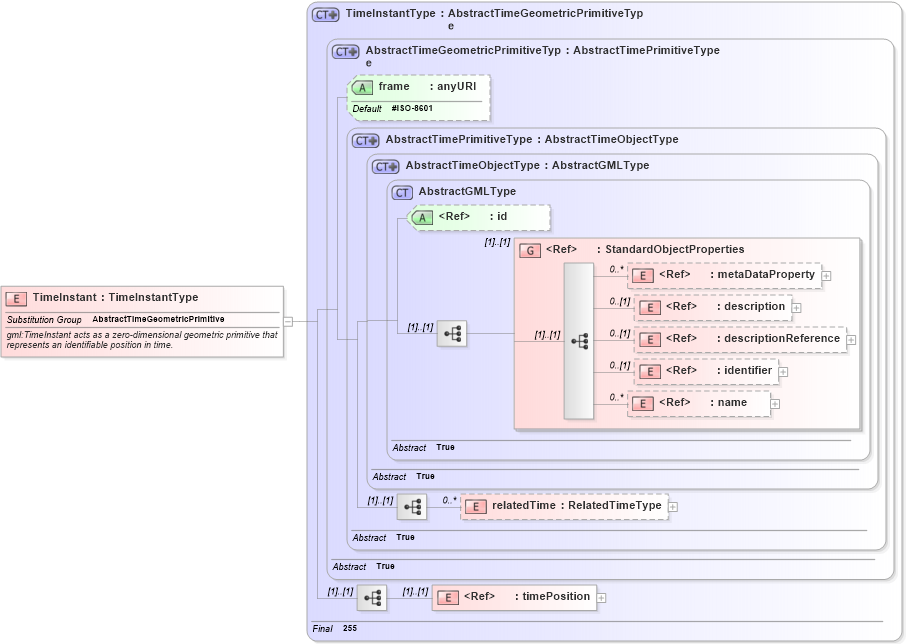The image size is (907, 644).
Task: Click the A icon of frame attribute
Action: pyautogui.click(x=362, y=87)
